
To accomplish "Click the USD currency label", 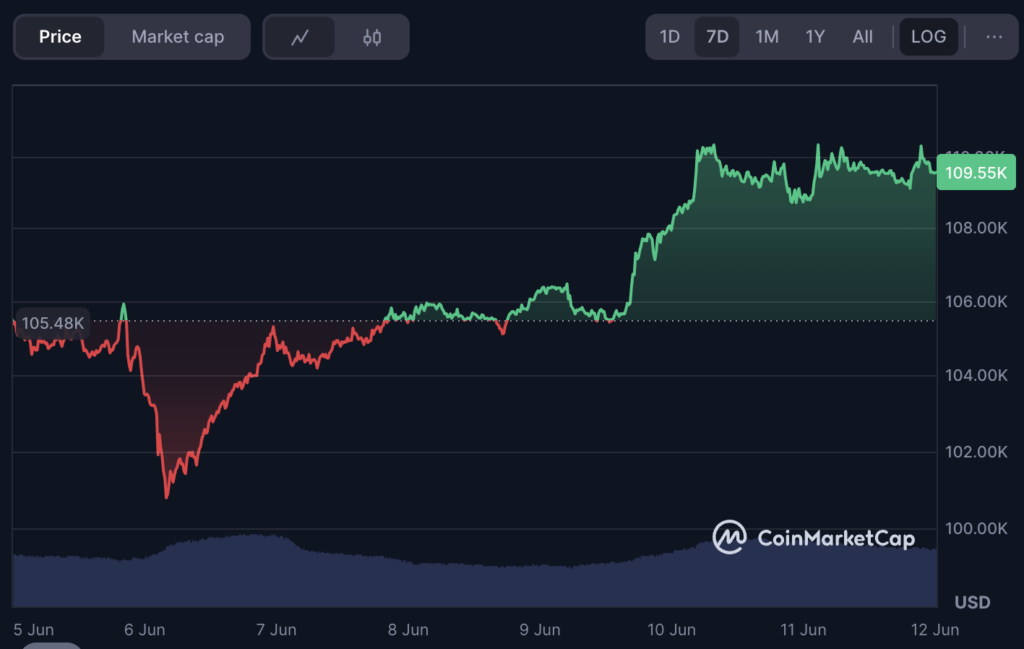I will 972,602.
